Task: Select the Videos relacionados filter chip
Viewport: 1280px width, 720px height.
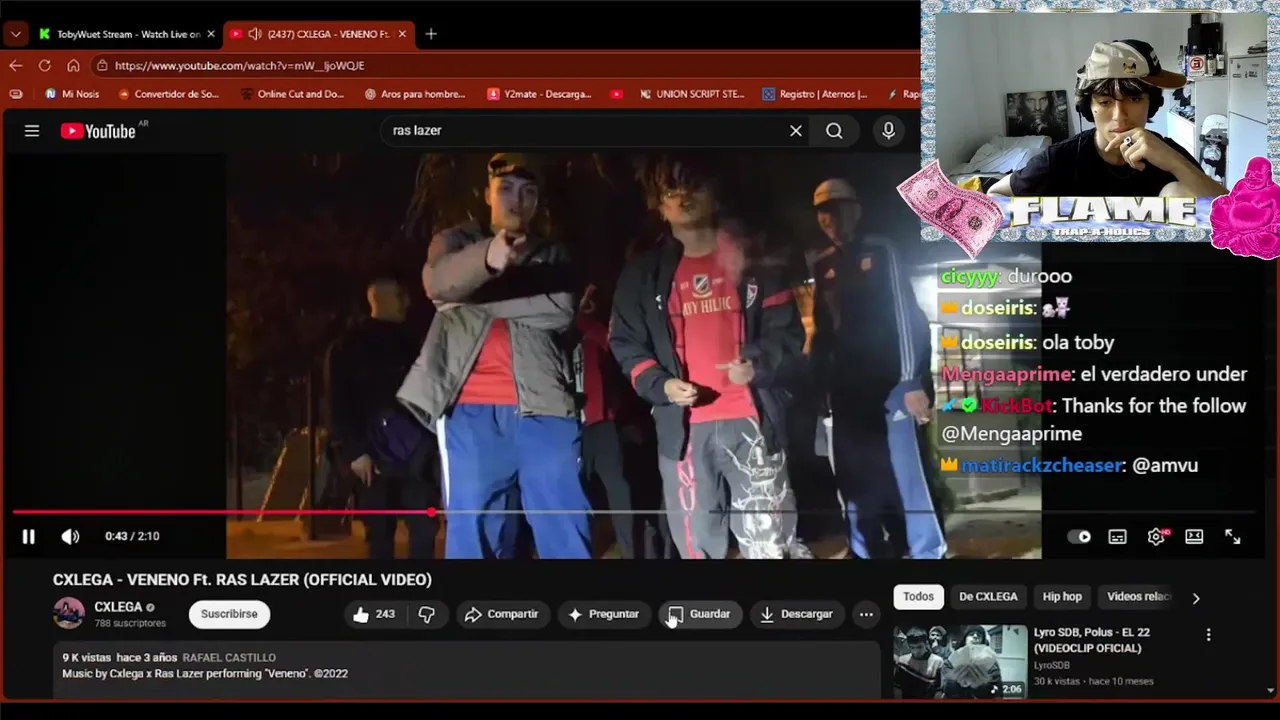Action: 1138,597
